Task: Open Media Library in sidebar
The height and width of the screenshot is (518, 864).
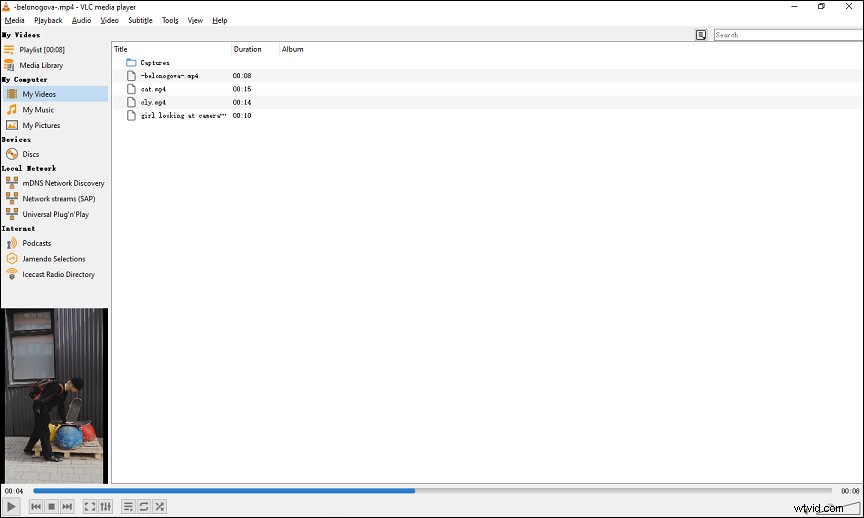Action: pos(41,65)
